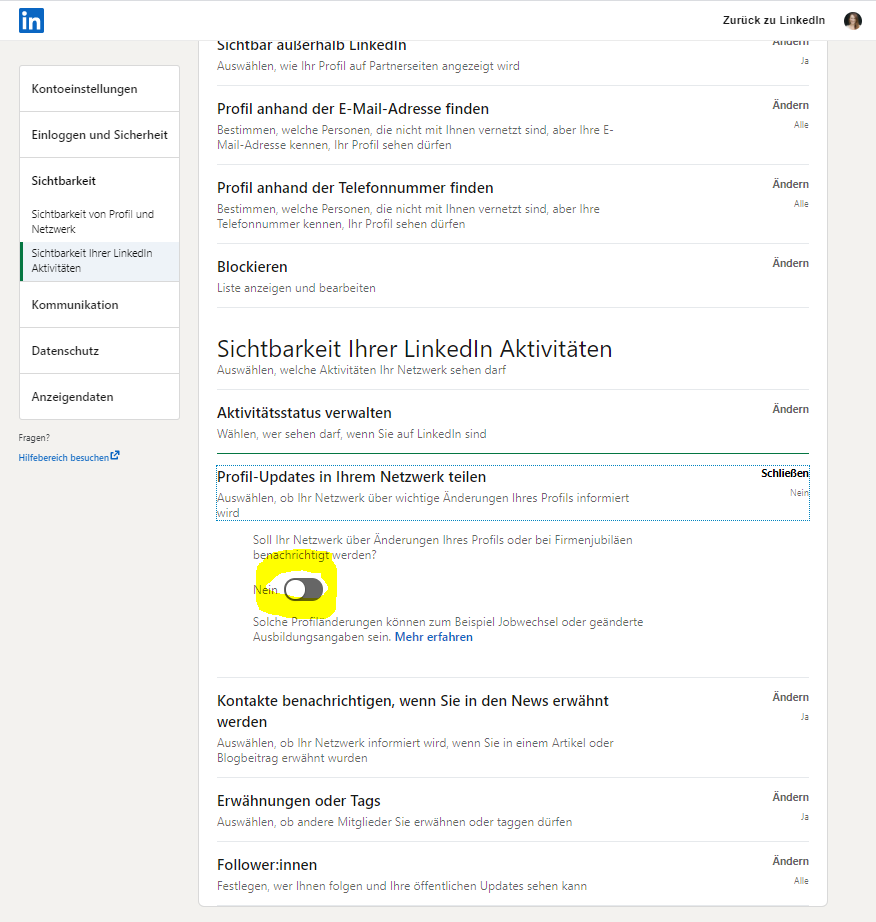This screenshot has height=922, width=876.
Task: Open the Mehr erfahren link
Action: [433, 637]
